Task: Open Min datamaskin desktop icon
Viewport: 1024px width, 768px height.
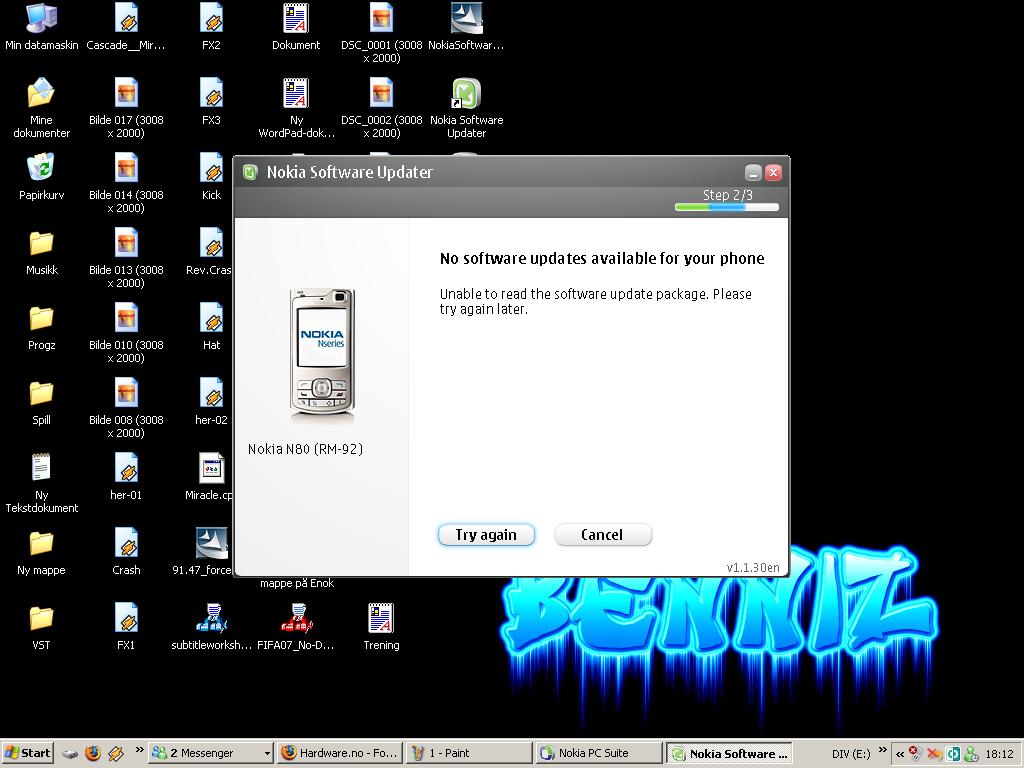Action: coord(41,27)
